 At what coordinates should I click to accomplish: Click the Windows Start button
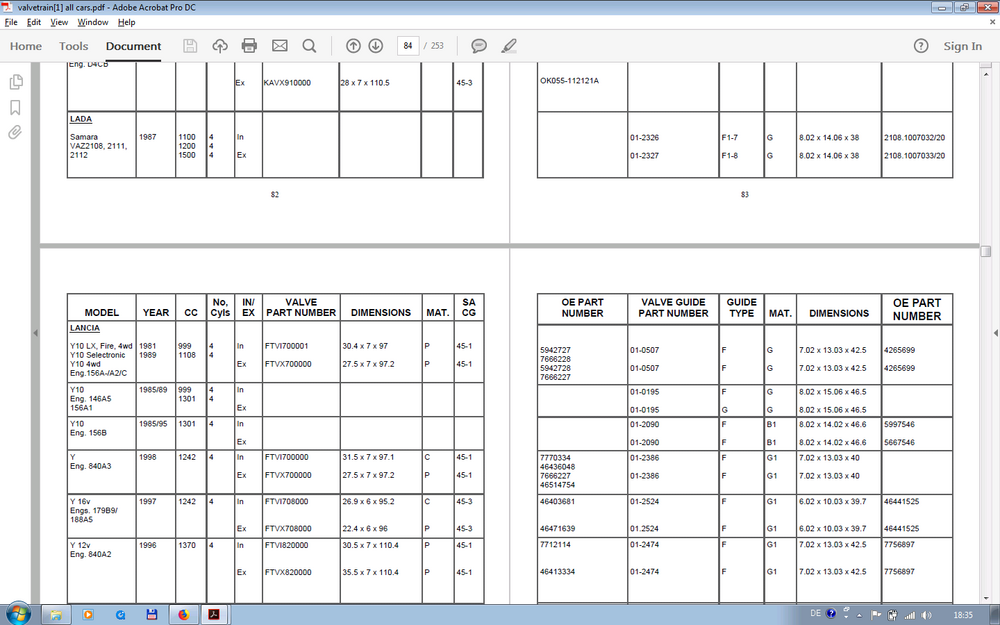tap(17, 614)
